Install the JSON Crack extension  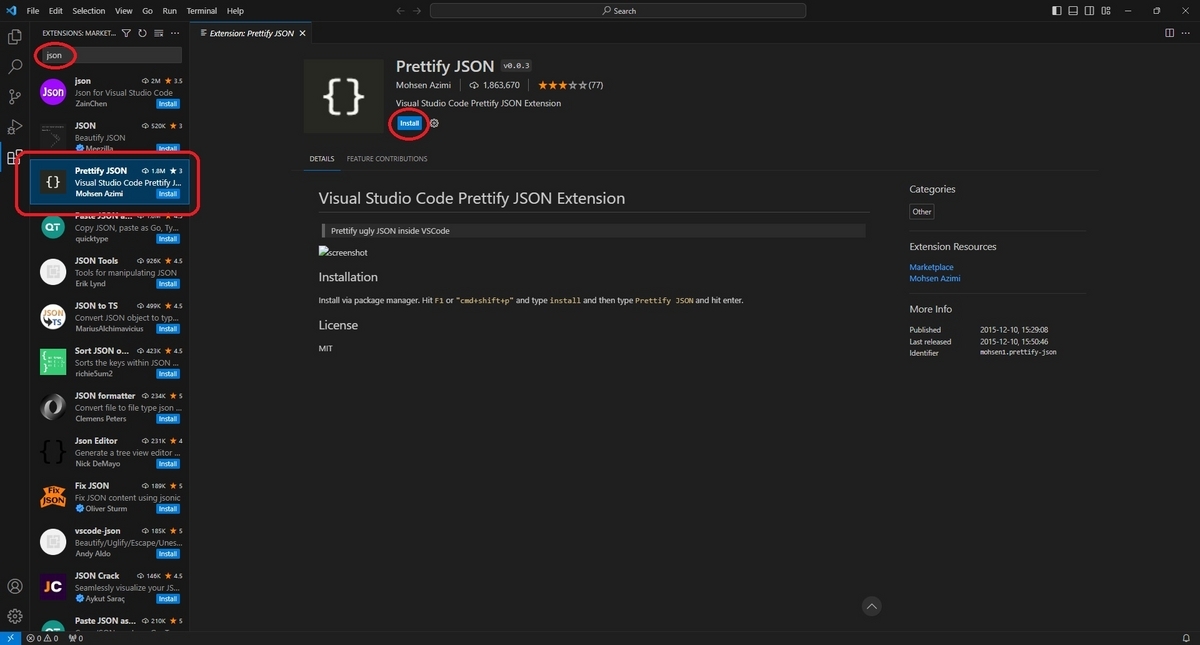[168, 599]
